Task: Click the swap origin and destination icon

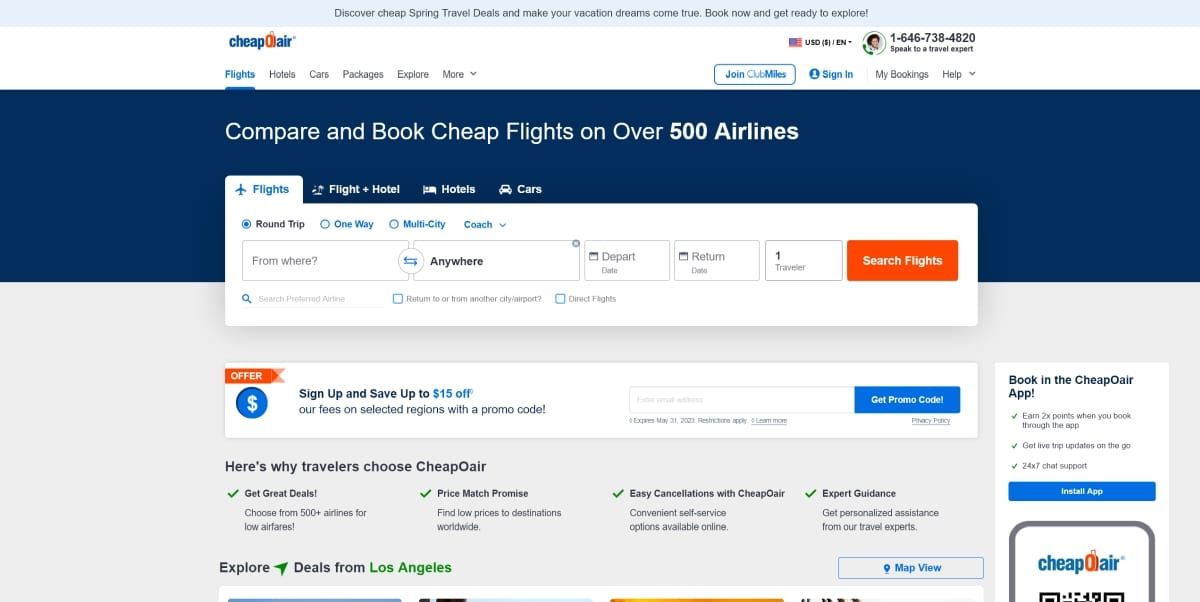Action: coord(410,261)
